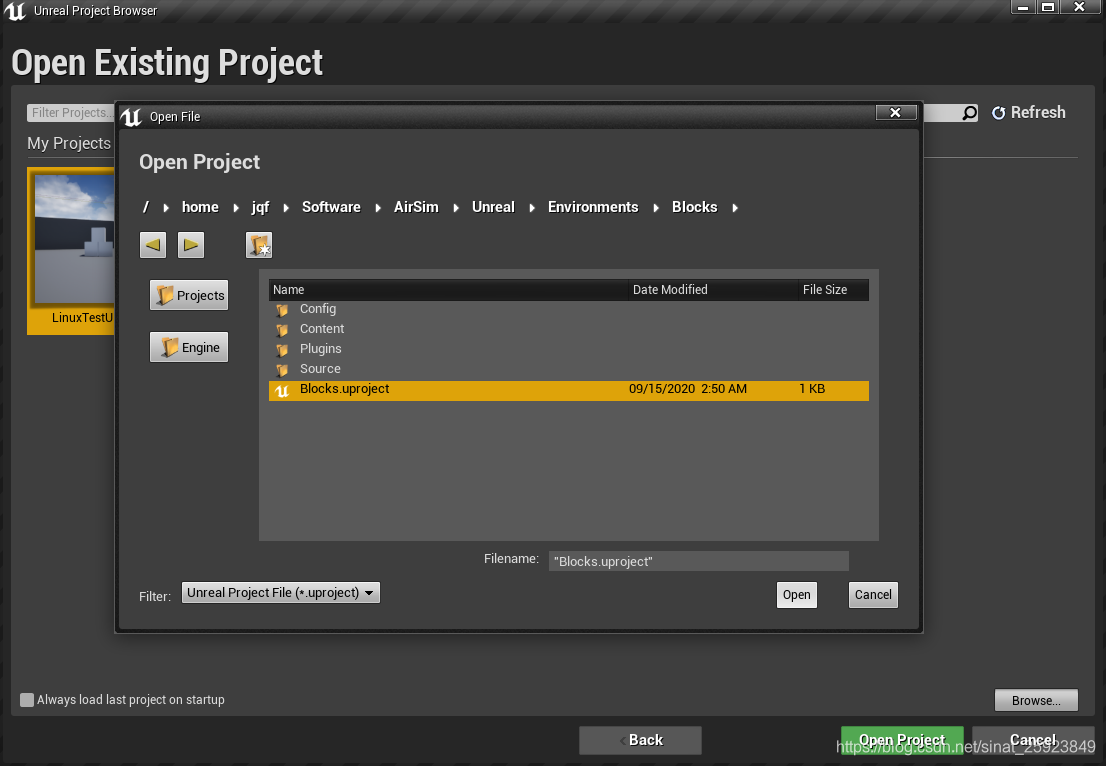Select Config folder name
This screenshot has width=1106, height=766.
point(317,309)
